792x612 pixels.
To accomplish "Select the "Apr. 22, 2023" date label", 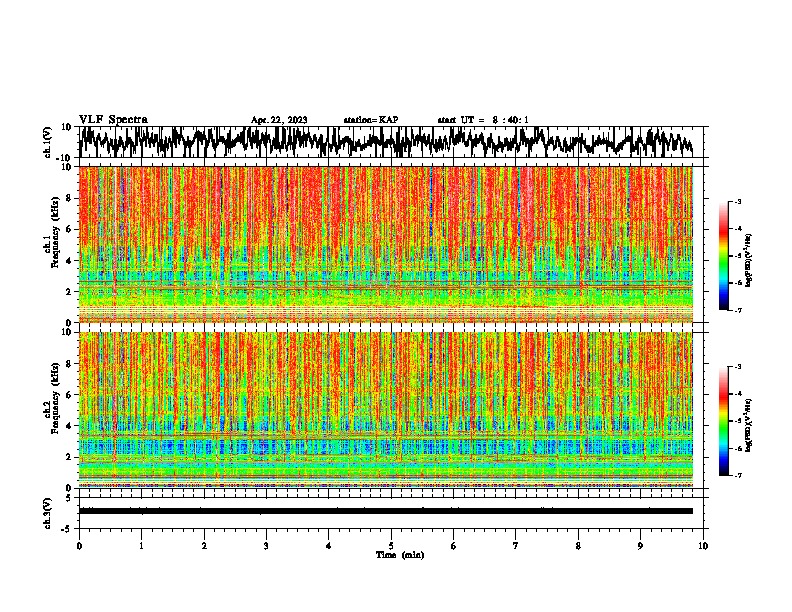I will click(279, 120).
